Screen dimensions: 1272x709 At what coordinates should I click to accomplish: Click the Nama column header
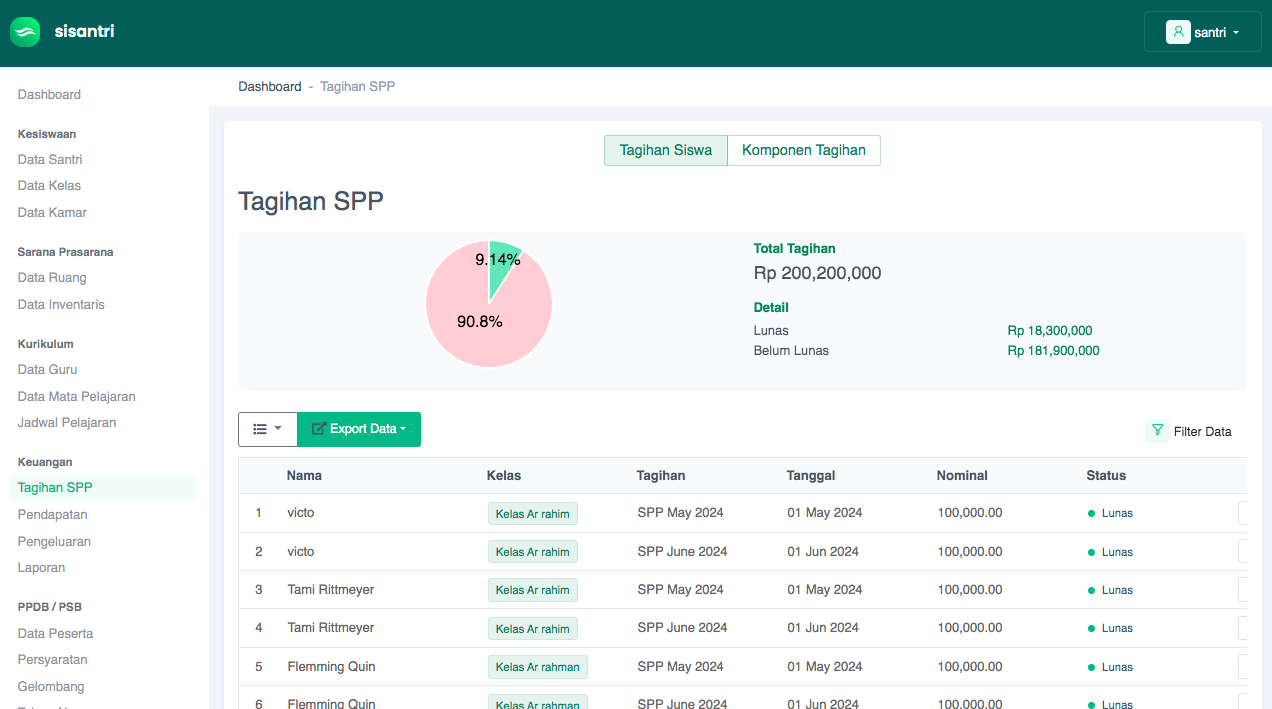click(x=304, y=475)
